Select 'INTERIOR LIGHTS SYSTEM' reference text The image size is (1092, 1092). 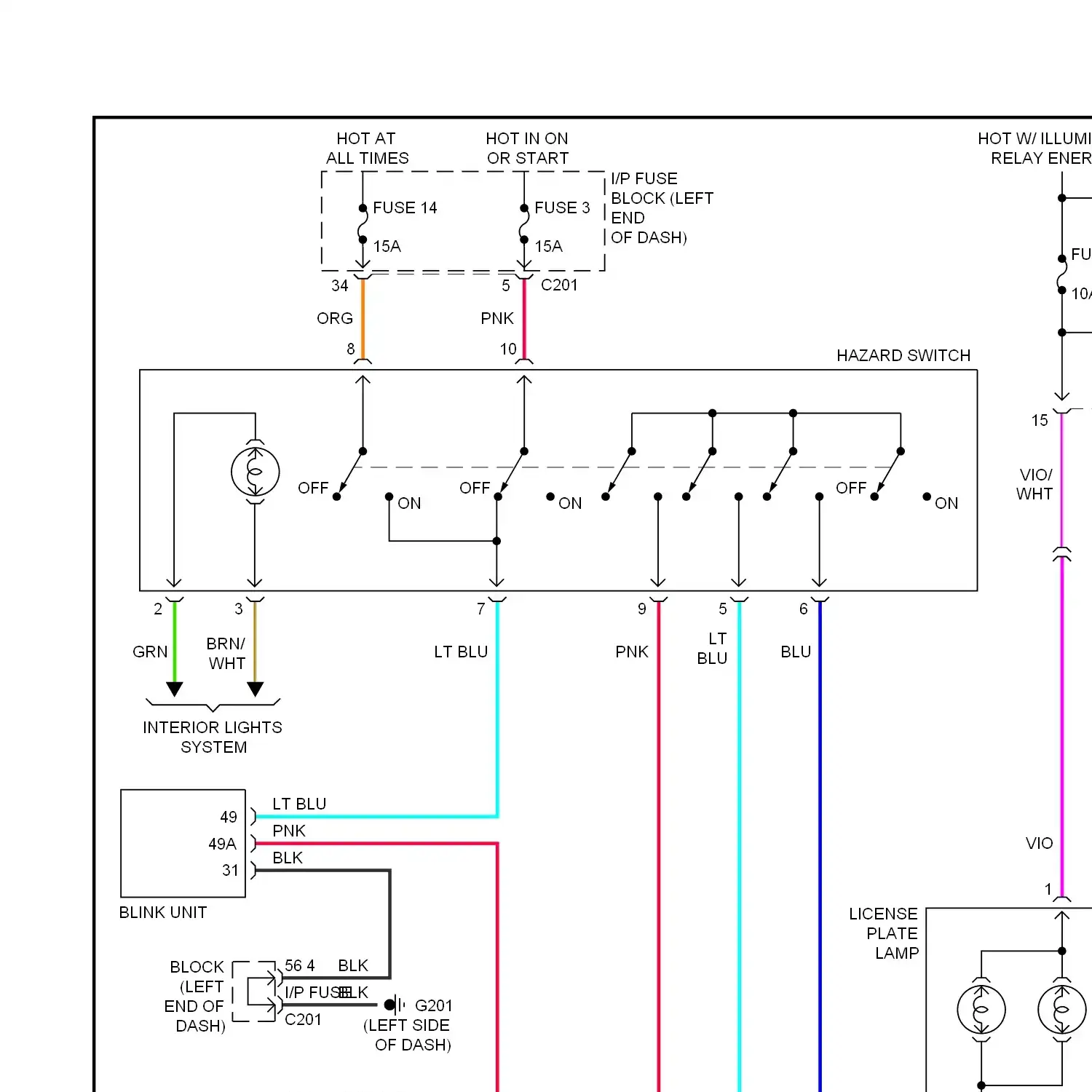pos(213,737)
